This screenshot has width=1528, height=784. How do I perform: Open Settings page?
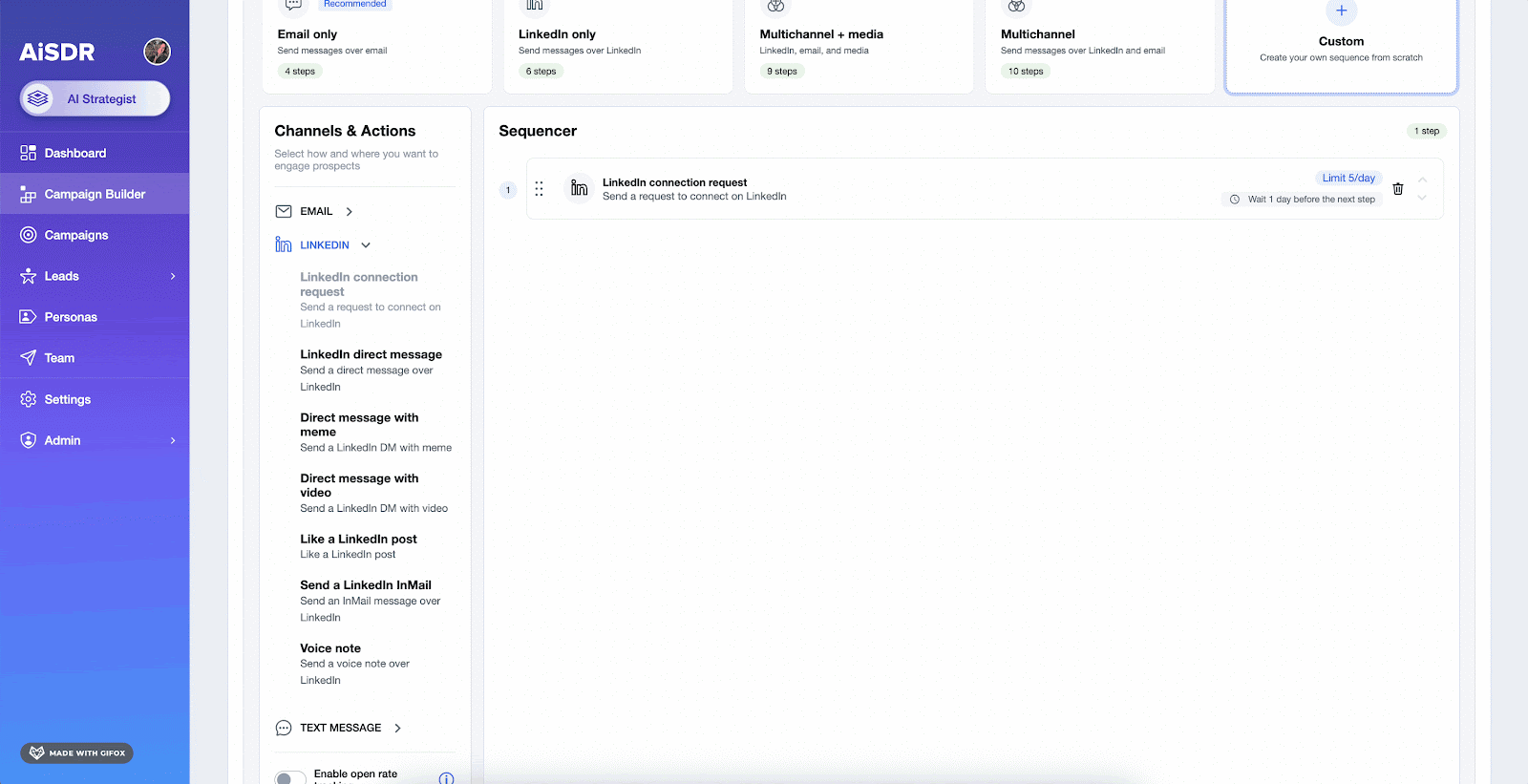click(x=95, y=399)
